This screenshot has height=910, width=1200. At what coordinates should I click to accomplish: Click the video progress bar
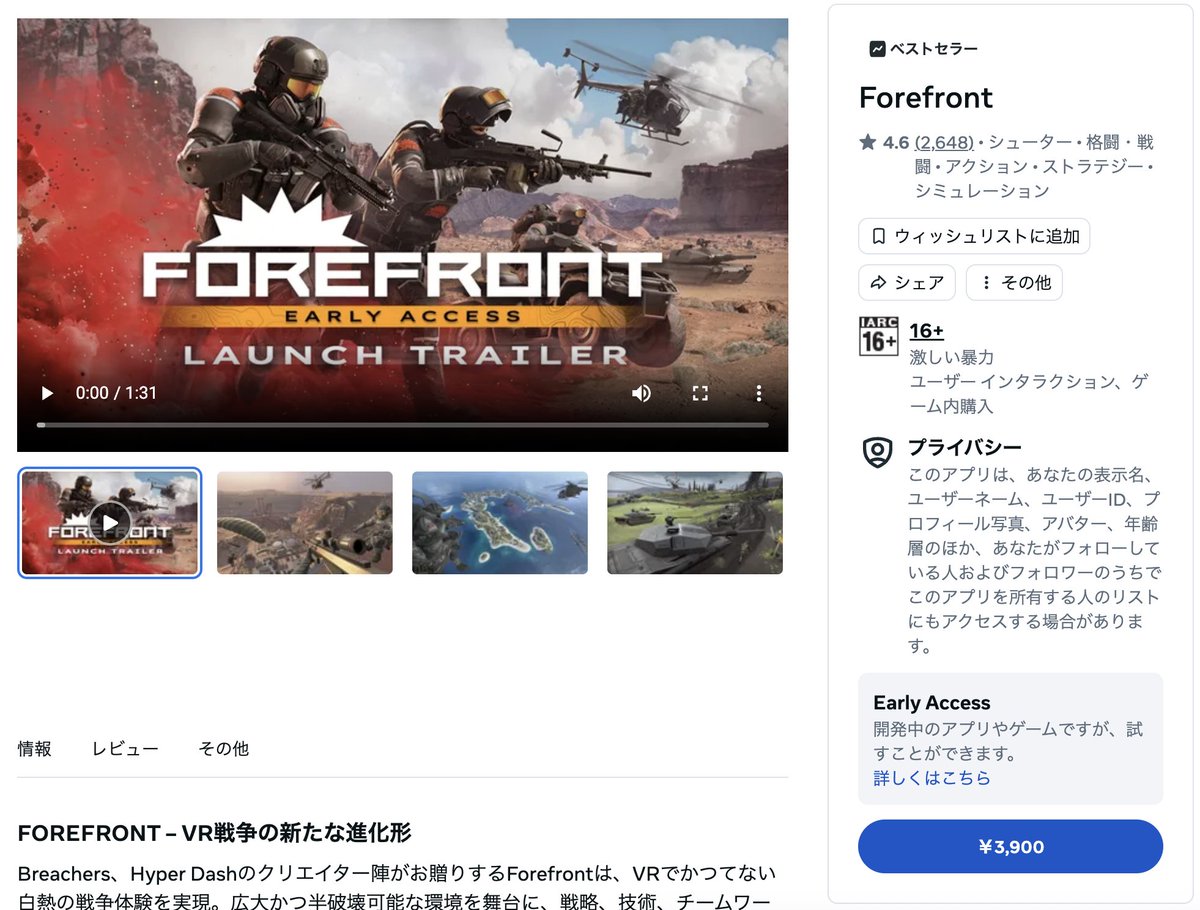(403, 425)
